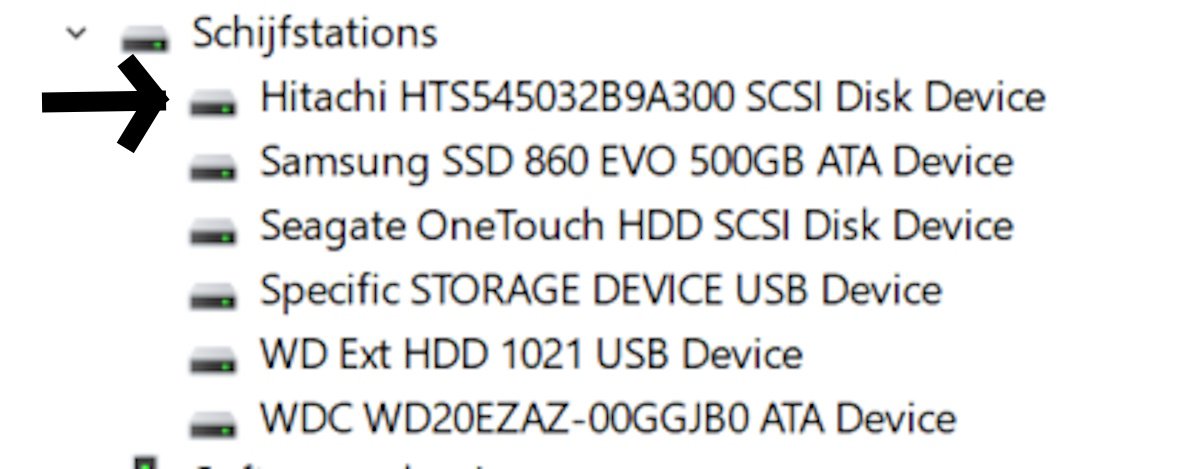Click the WDC WD20EZAZ-00GGJB0 drive icon

click(213, 422)
